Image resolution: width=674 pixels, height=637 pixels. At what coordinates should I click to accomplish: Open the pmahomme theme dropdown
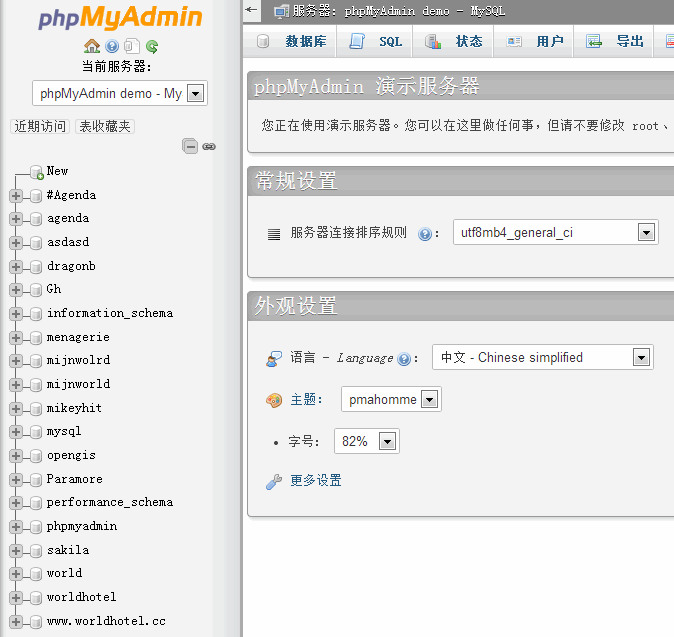click(391, 399)
